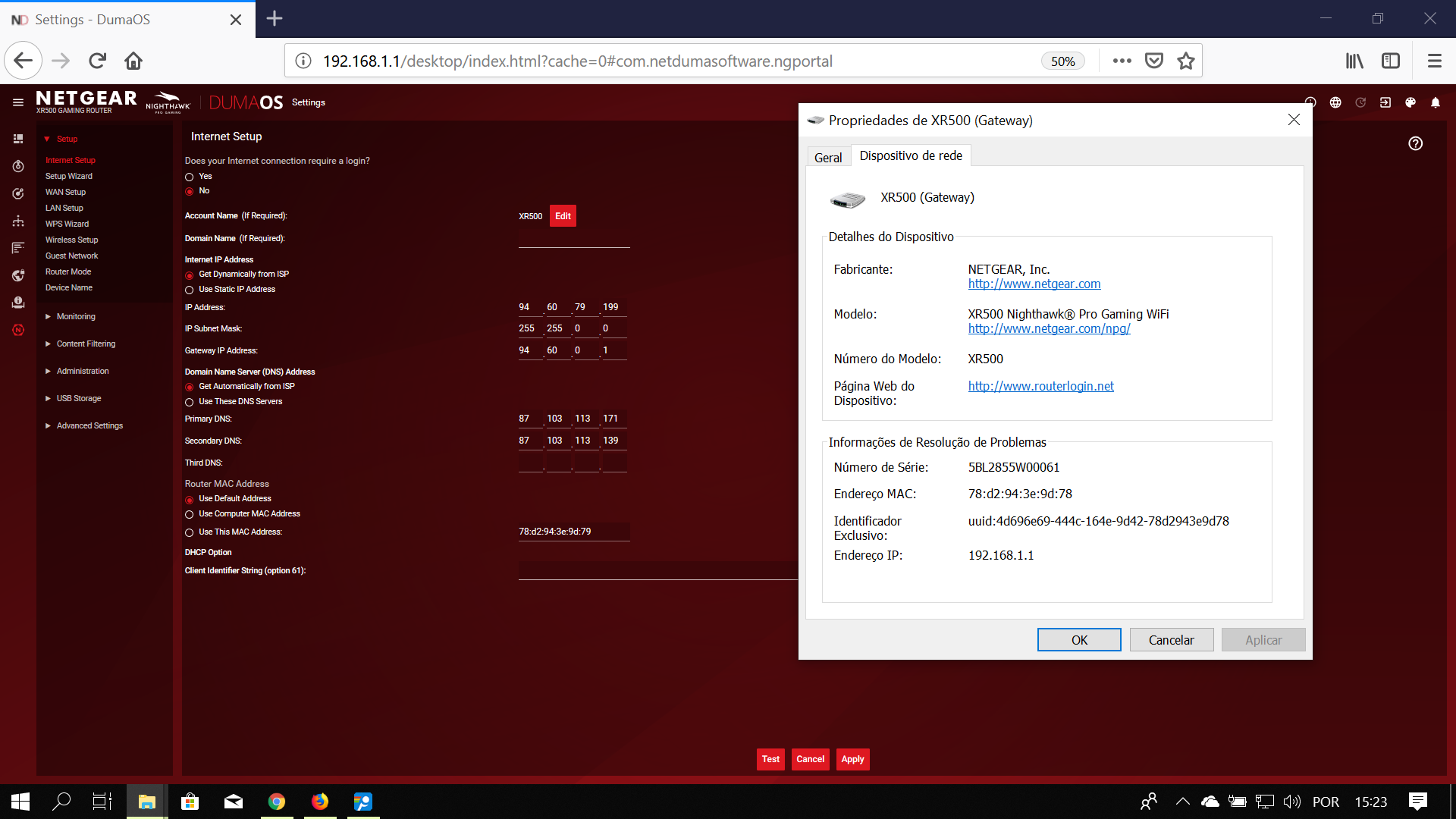Open the theme palette icon in the header
Image resolution: width=1456 pixels, height=819 pixels.
point(1410,102)
